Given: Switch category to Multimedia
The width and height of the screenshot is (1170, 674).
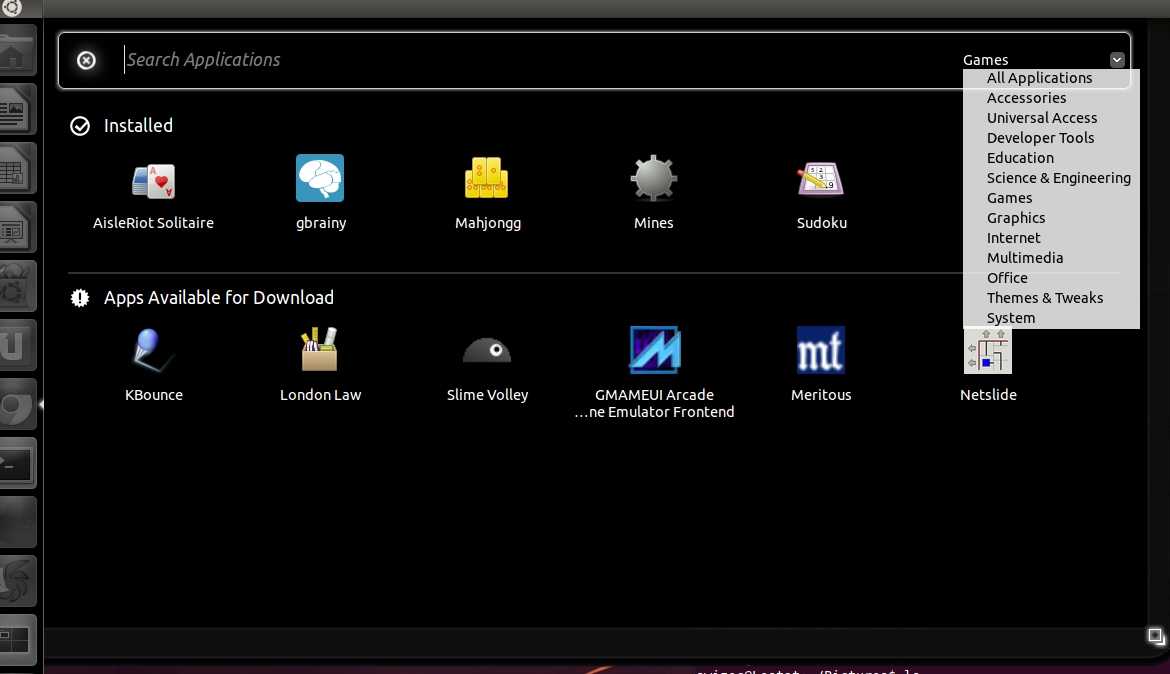Looking at the screenshot, I should [1025, 258].
